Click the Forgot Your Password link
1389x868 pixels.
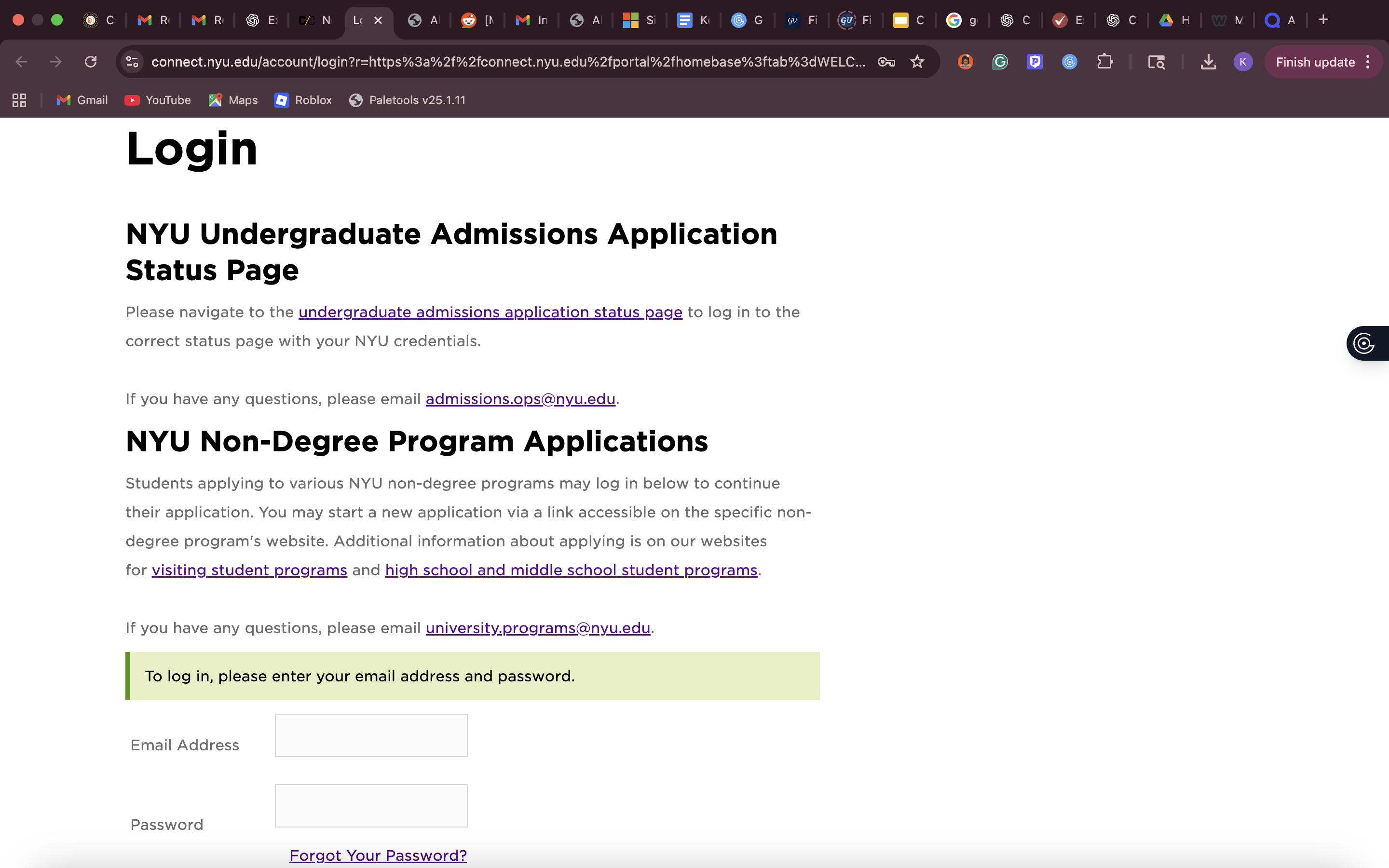[378, 855]
